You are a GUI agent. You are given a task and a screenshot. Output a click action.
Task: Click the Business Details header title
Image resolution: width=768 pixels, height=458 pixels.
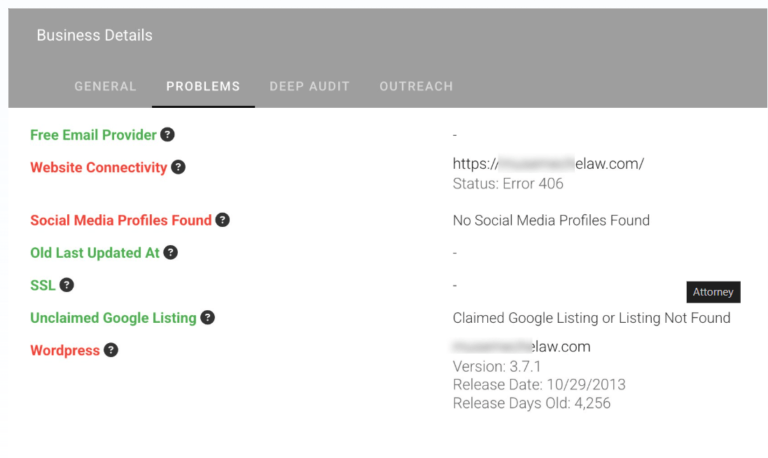(x=95, y=35)
